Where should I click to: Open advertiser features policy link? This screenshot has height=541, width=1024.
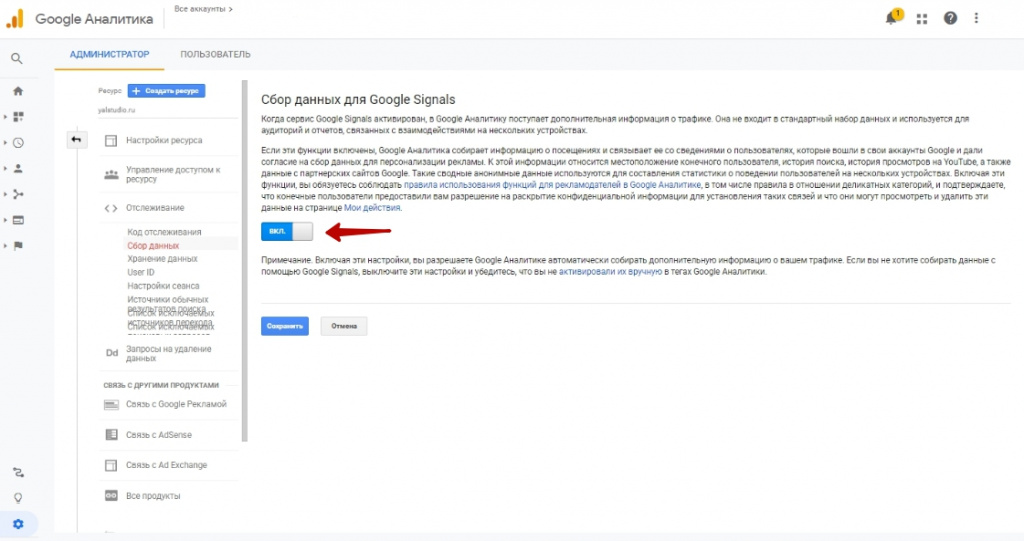[x=552, y=185]
